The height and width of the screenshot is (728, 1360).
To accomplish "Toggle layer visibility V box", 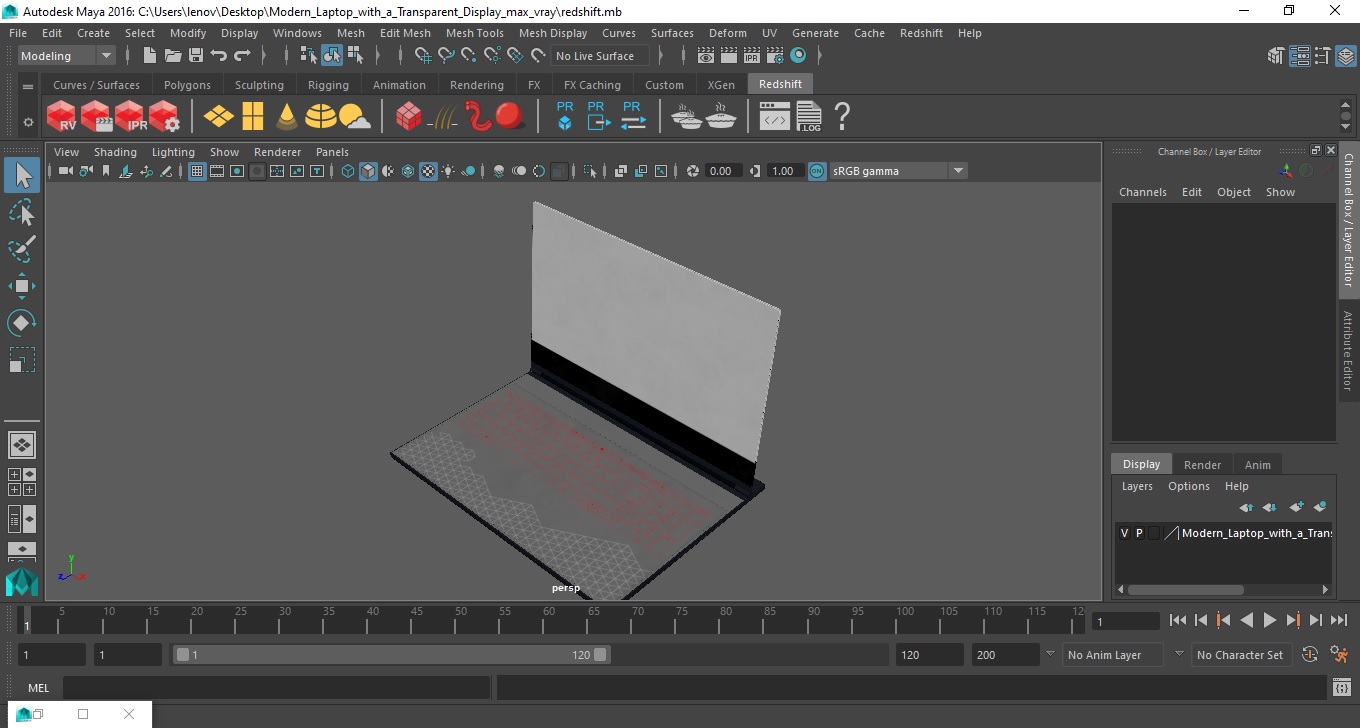I will pyautogui.click(x=1125, y=533).
